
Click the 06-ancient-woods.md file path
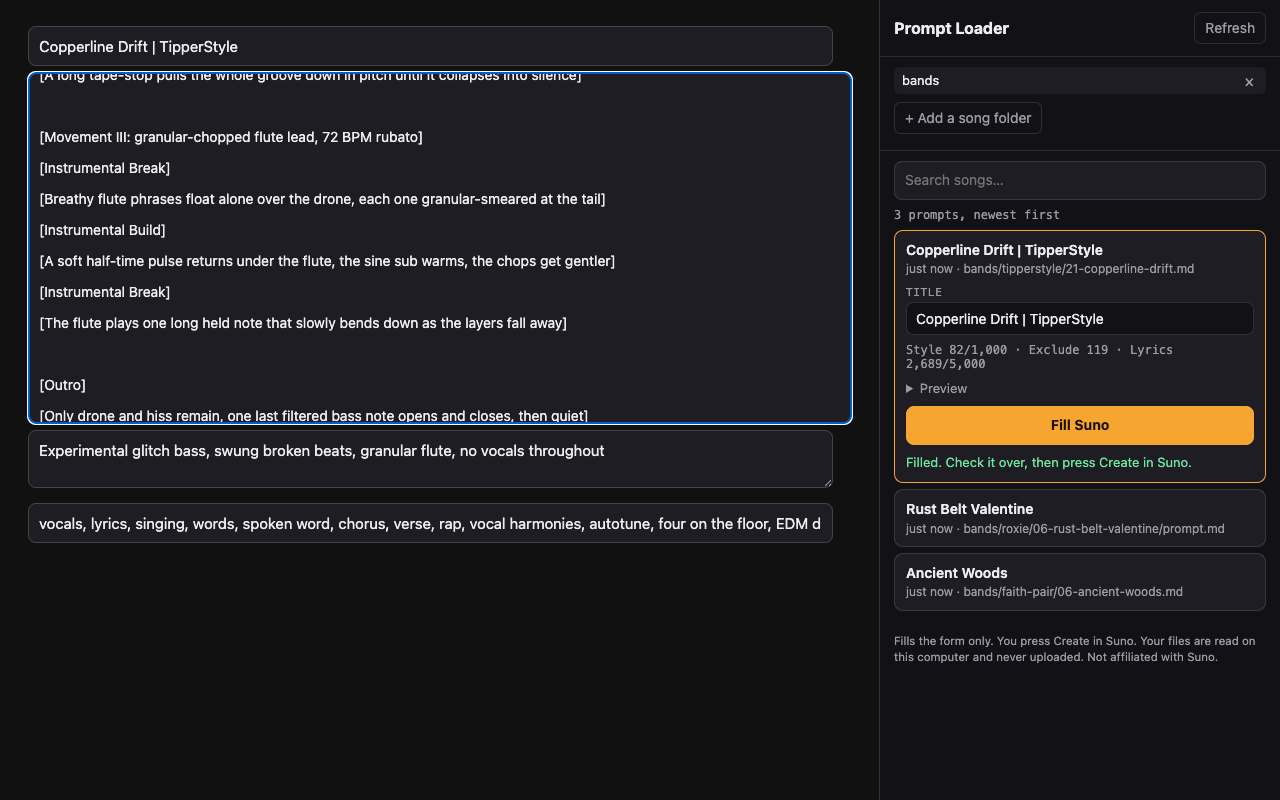point(1073,592)
